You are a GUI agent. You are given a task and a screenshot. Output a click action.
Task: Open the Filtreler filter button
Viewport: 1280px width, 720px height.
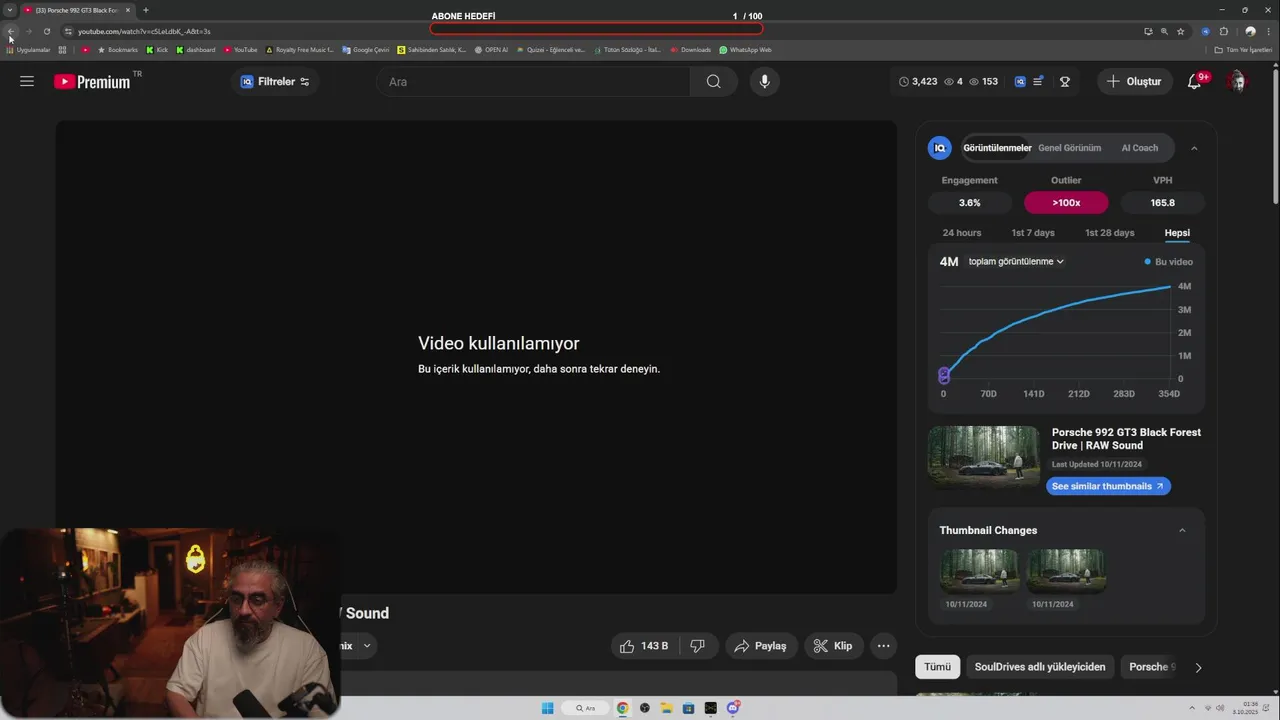pos(275,82)
